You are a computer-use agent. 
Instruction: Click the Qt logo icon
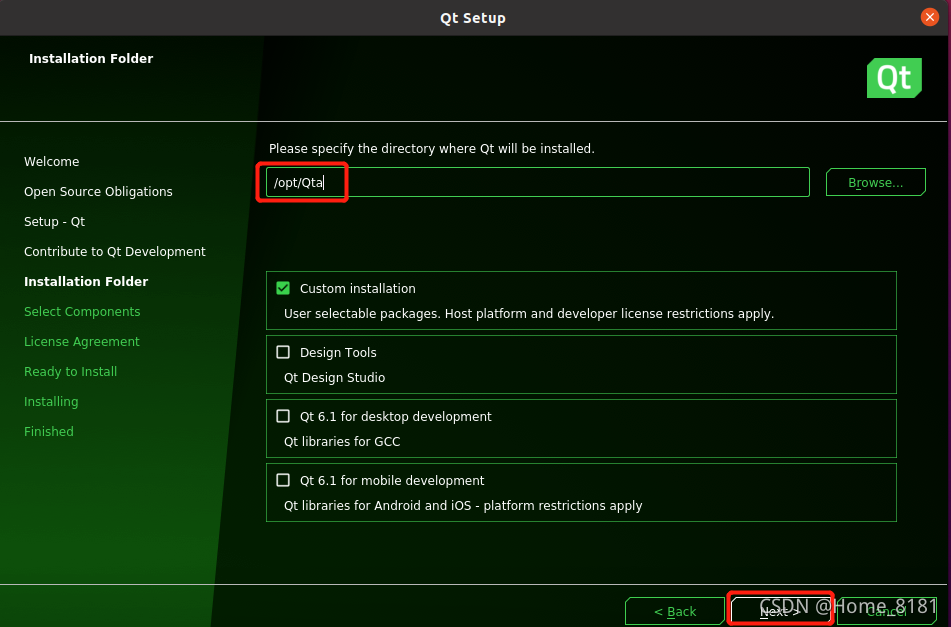click(x=894, y=78)
